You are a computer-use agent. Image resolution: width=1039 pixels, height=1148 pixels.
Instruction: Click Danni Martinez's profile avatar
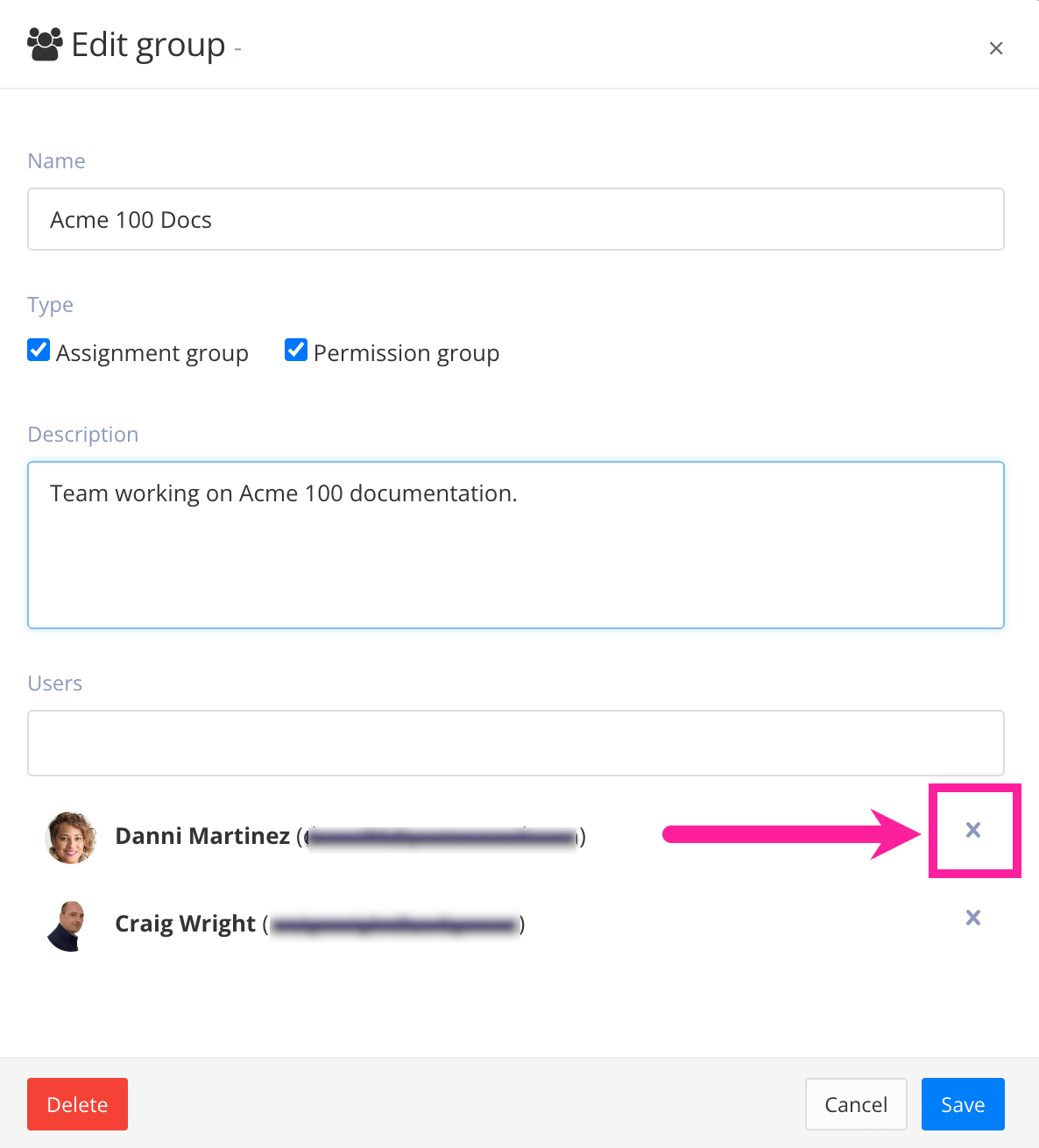click(x=71, y=837)
